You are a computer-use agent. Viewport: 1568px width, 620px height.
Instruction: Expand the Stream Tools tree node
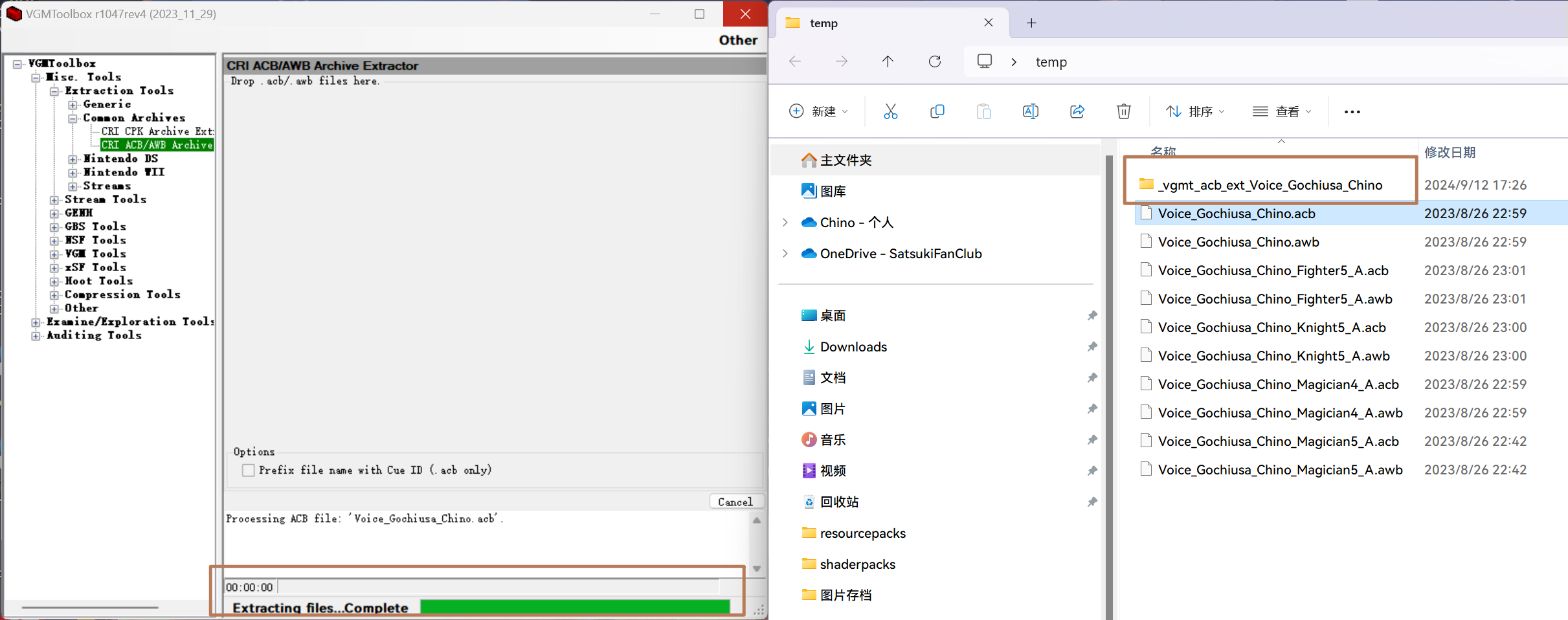(54, 199)
